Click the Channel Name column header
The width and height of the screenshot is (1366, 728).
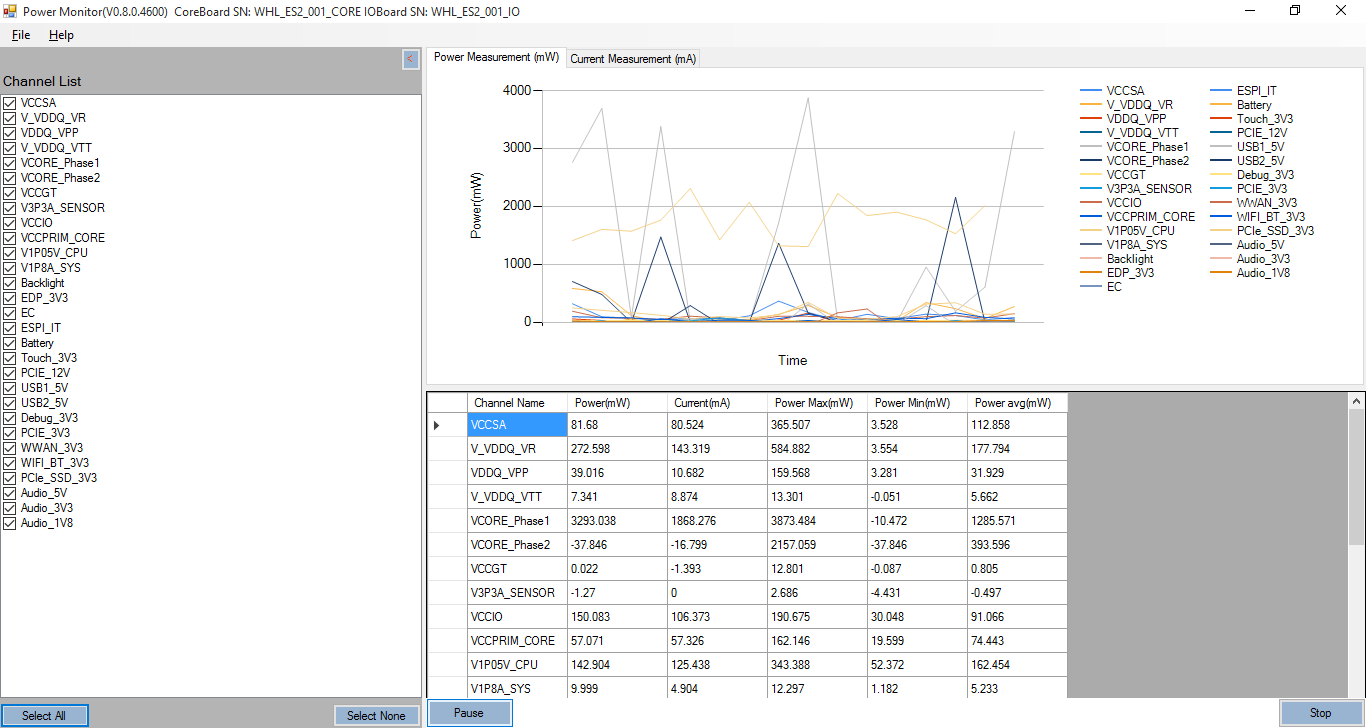point(517,403)
